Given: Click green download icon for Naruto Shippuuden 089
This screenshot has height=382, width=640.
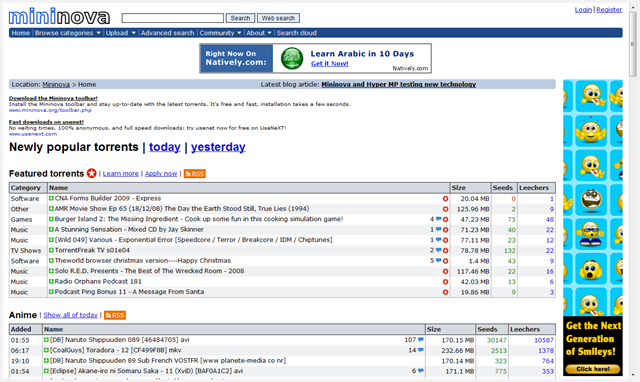Looking at the screenshot, I should (47, 340).
